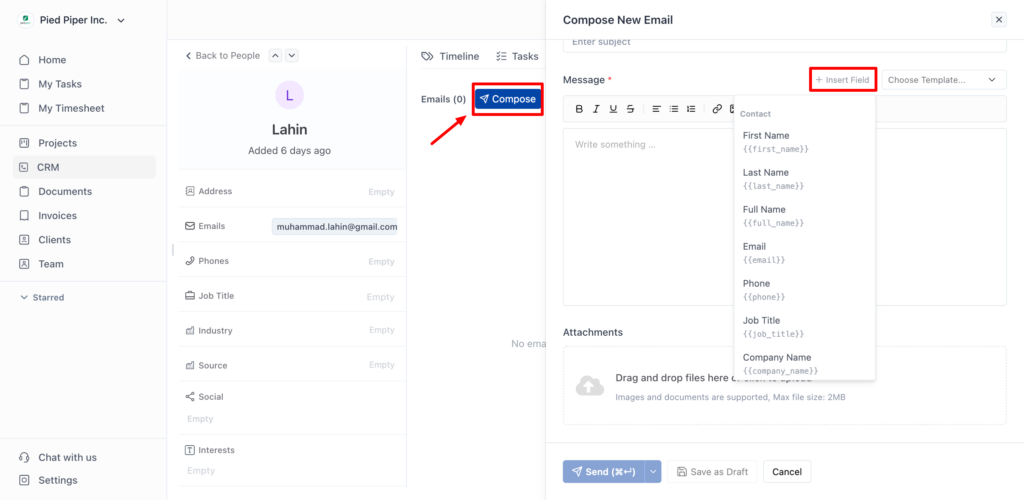Open Team in the sidebar
The image size is (1024, 500).
(84, 264)
